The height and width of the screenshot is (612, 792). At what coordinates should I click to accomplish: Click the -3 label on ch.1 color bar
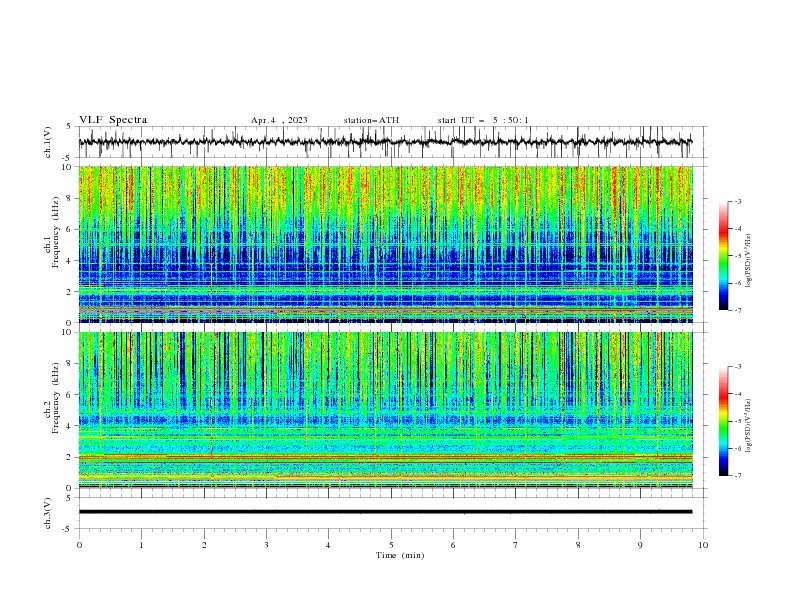pos(738,201)
